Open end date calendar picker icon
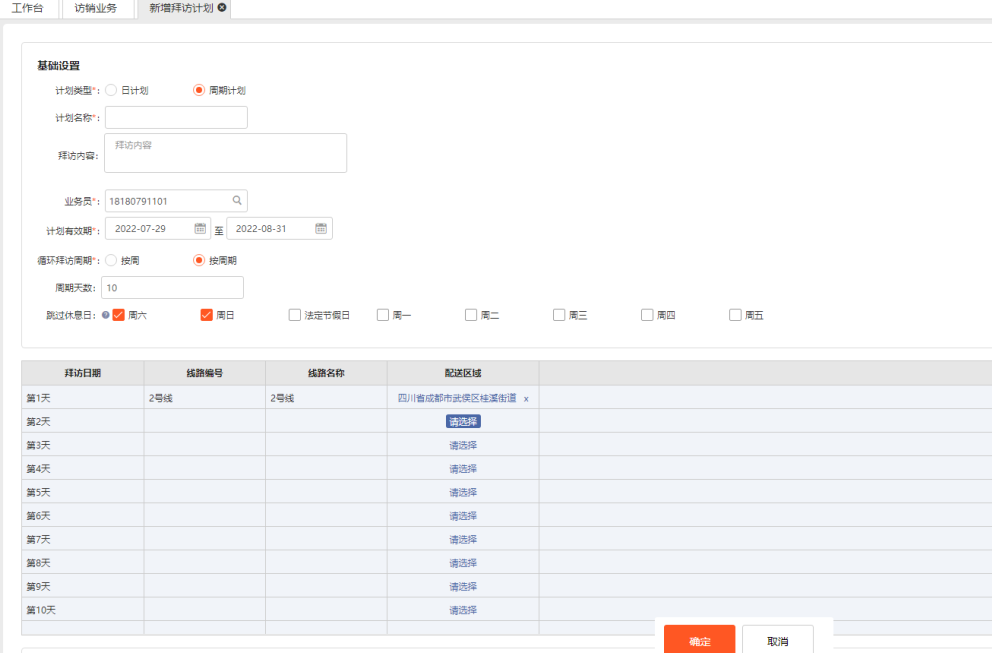Image resolution: width=992 pixels, height=653 pixels. point(321,228)
